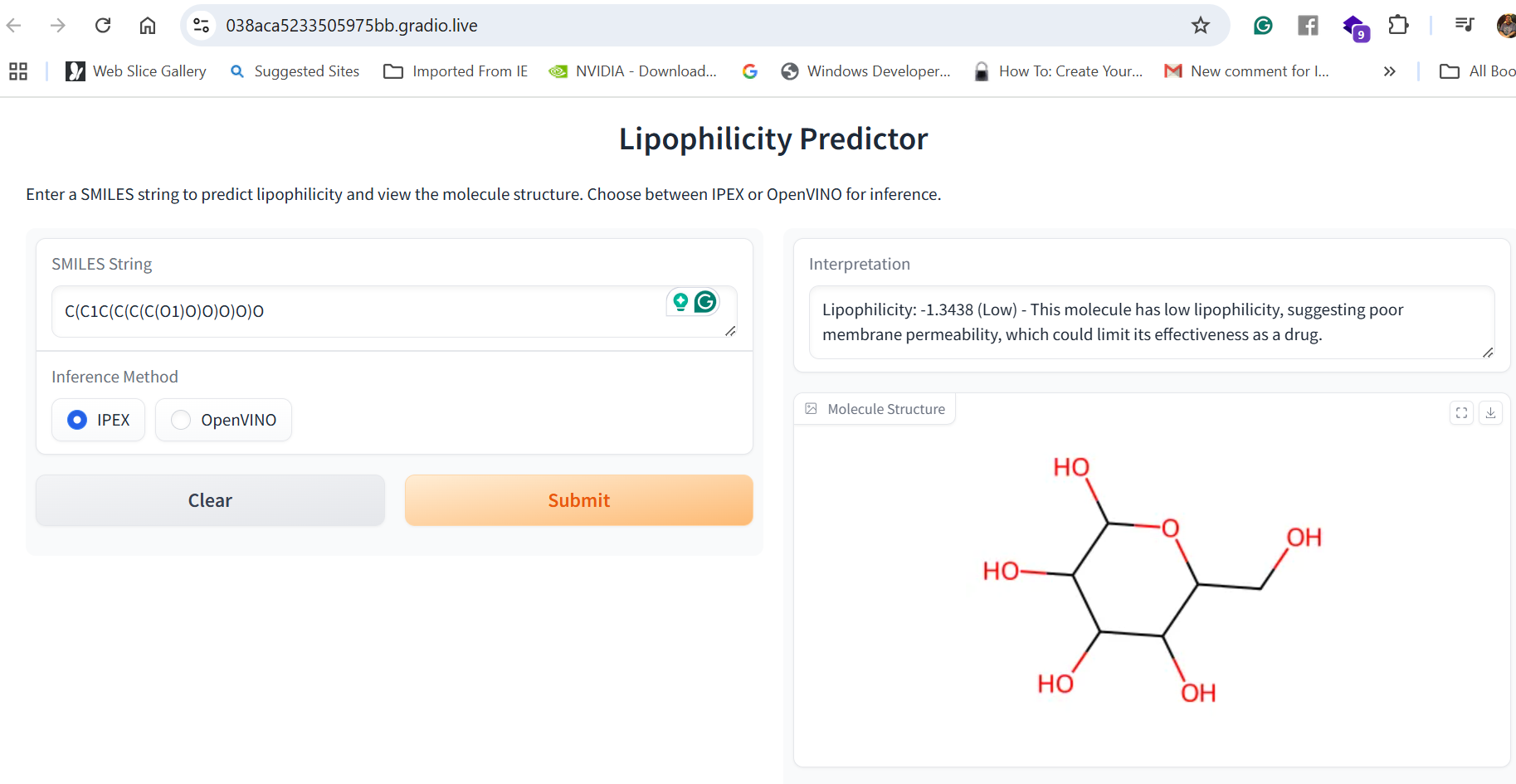Click inside the SMILES String text field
This screenshot has width=1516, height=784.
coord(357,311)
